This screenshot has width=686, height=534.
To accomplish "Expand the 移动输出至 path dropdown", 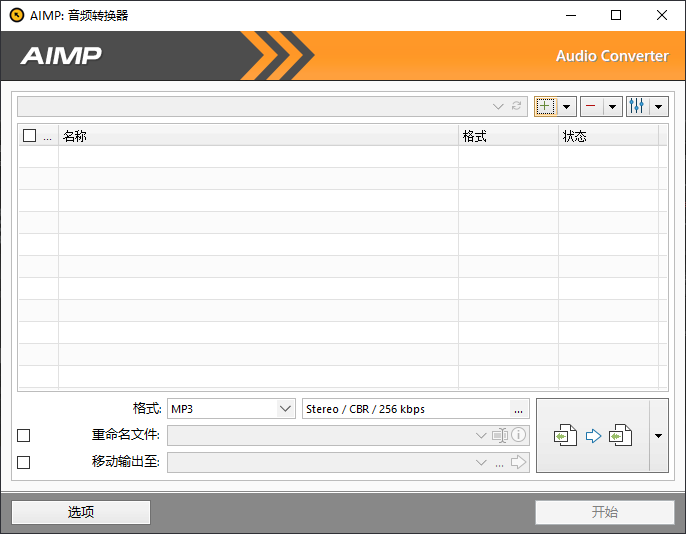I will [x=481, y=463].
